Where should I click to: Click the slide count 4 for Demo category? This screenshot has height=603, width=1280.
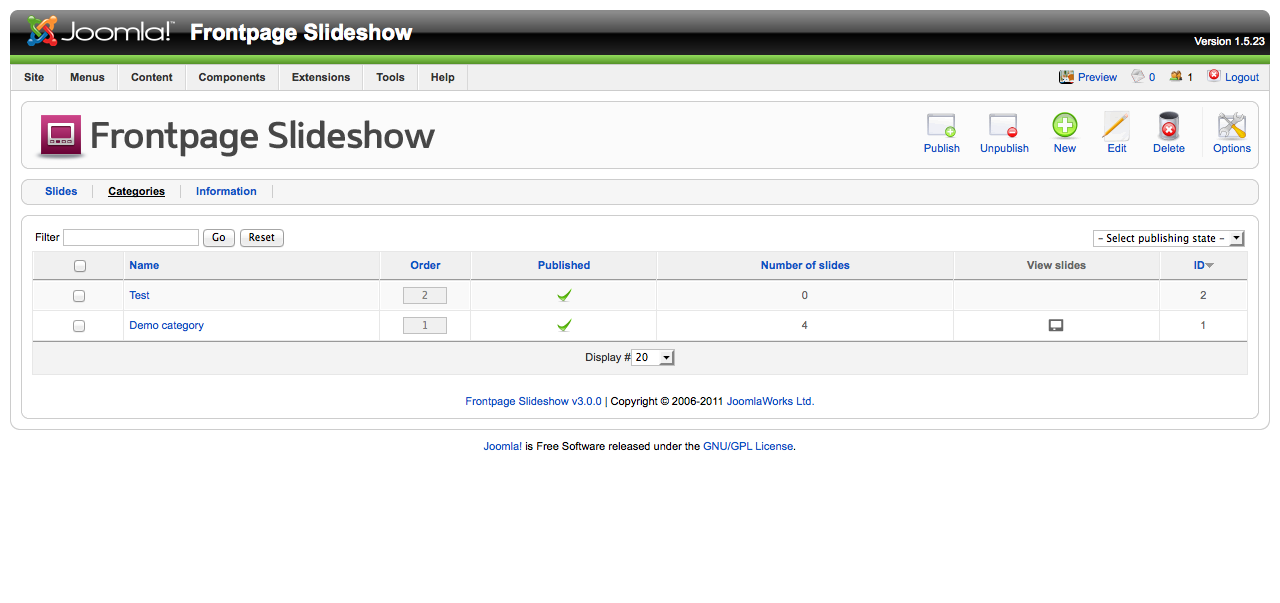(x=805, y=325)
